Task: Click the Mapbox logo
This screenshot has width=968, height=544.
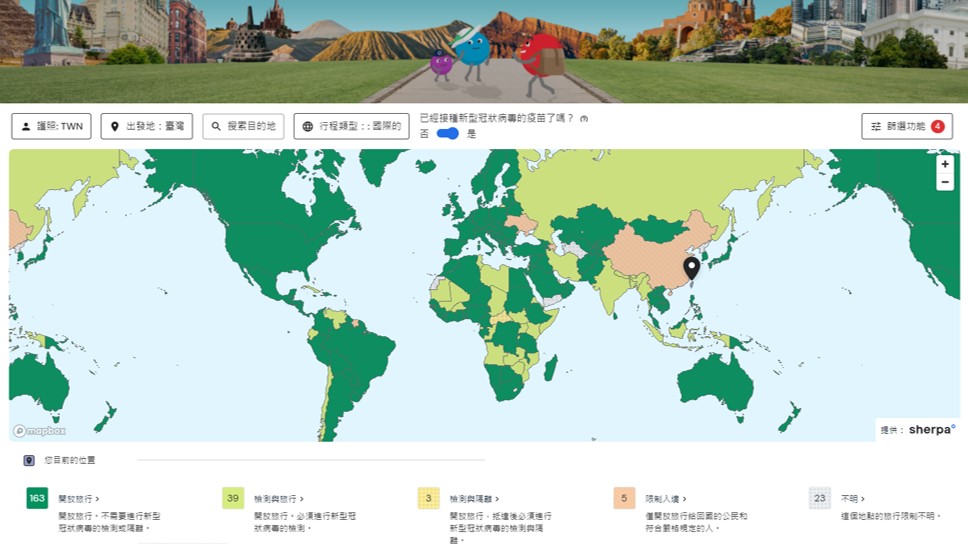Action: click(x=40, y=430)
